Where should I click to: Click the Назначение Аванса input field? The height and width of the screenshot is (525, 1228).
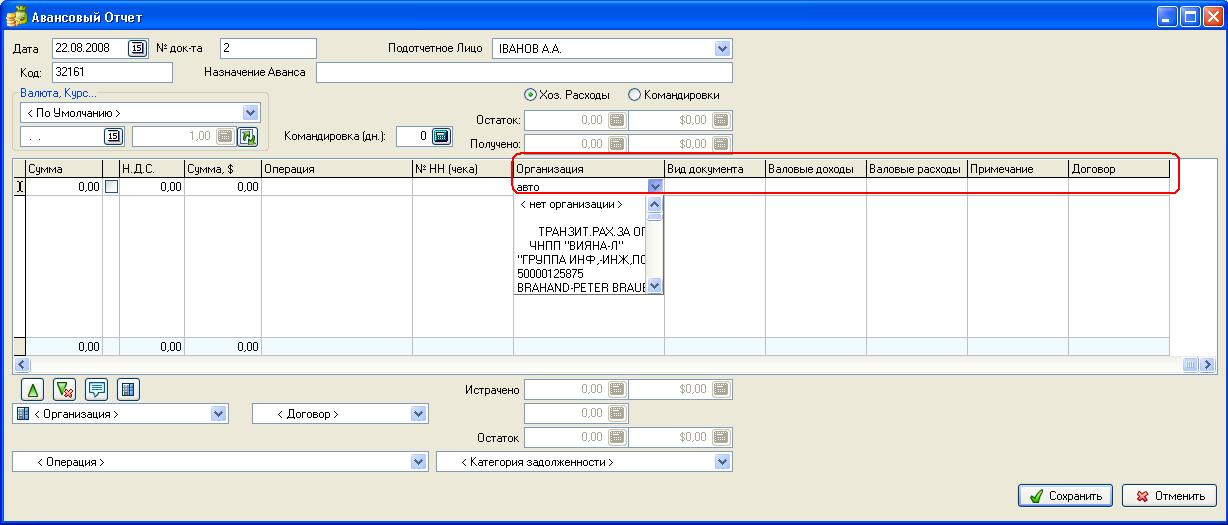click(524, 72)
